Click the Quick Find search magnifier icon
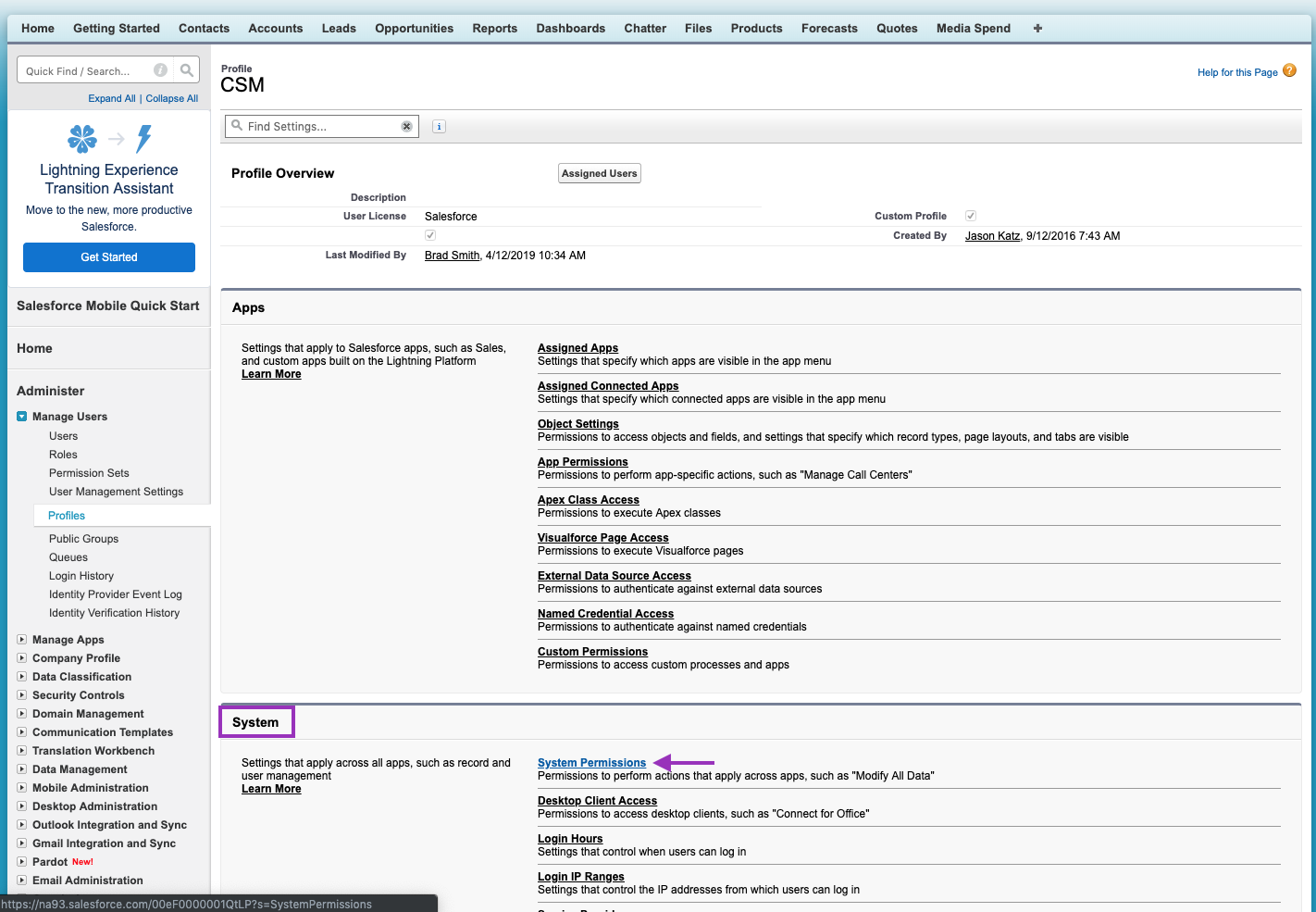The image size is (1316, 912). pyautogui.click(x=187, y=70)
